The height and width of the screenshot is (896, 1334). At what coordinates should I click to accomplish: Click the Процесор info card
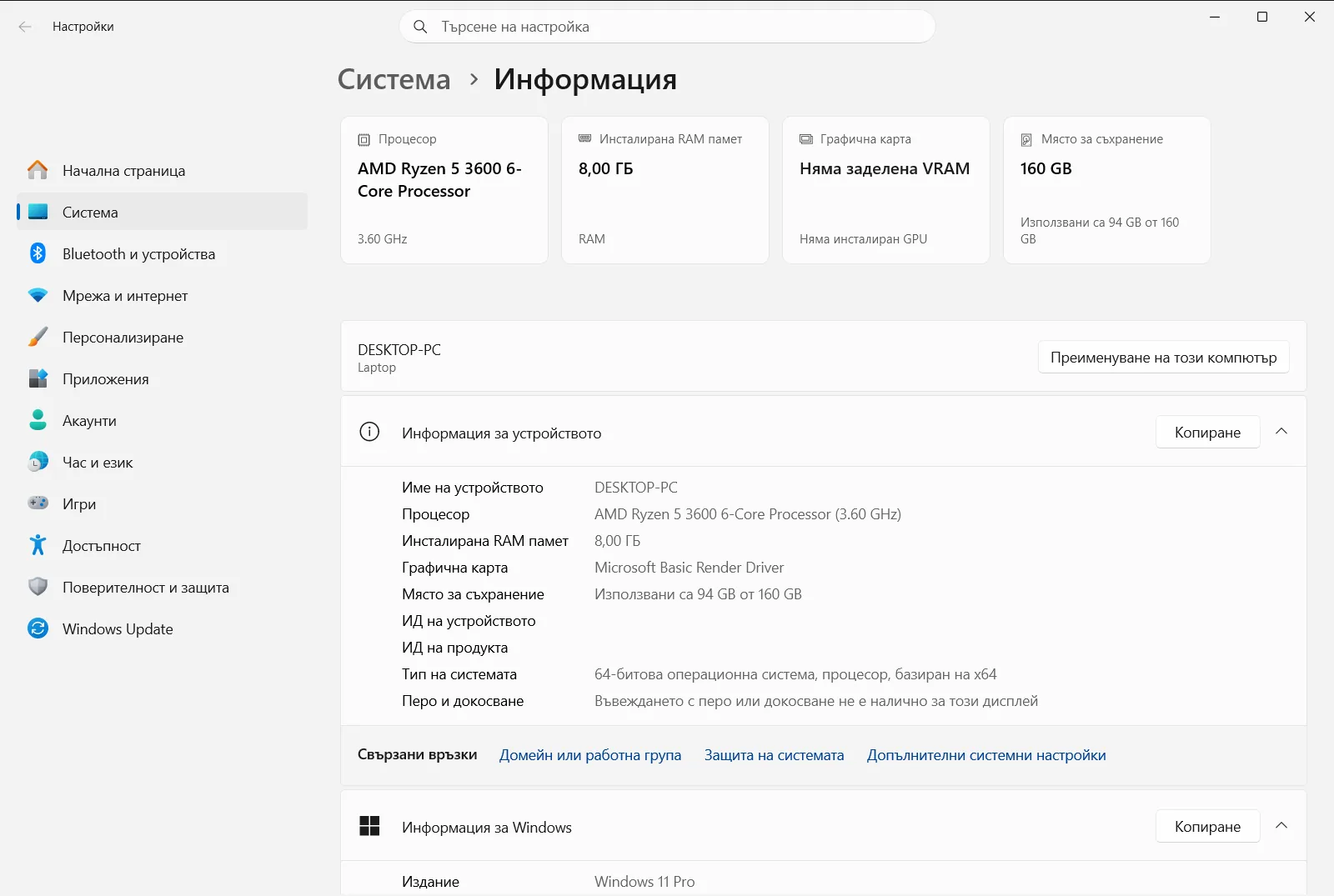[444, 190]
